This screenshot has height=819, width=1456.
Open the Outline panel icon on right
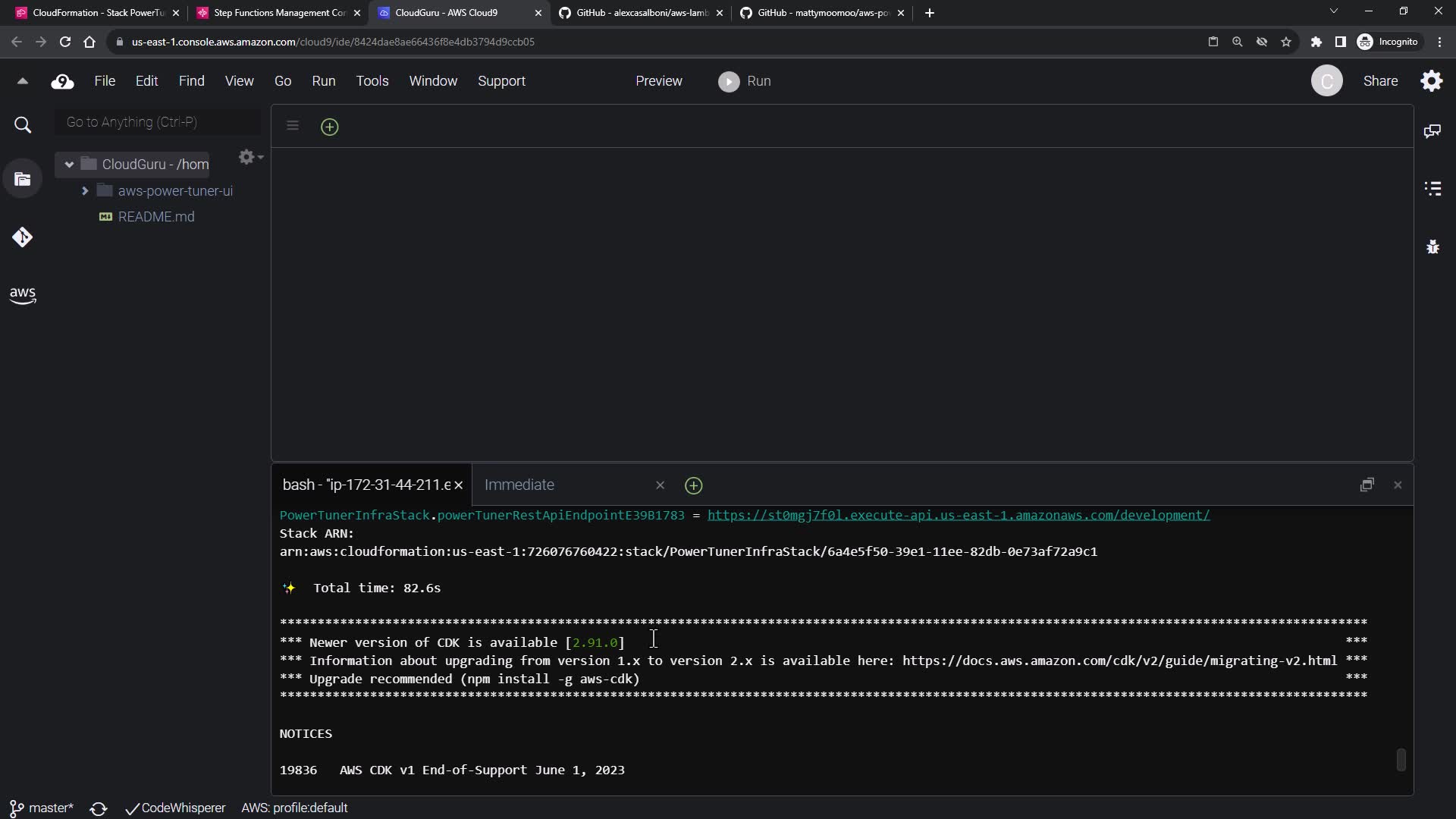(x=1432, y=189)
